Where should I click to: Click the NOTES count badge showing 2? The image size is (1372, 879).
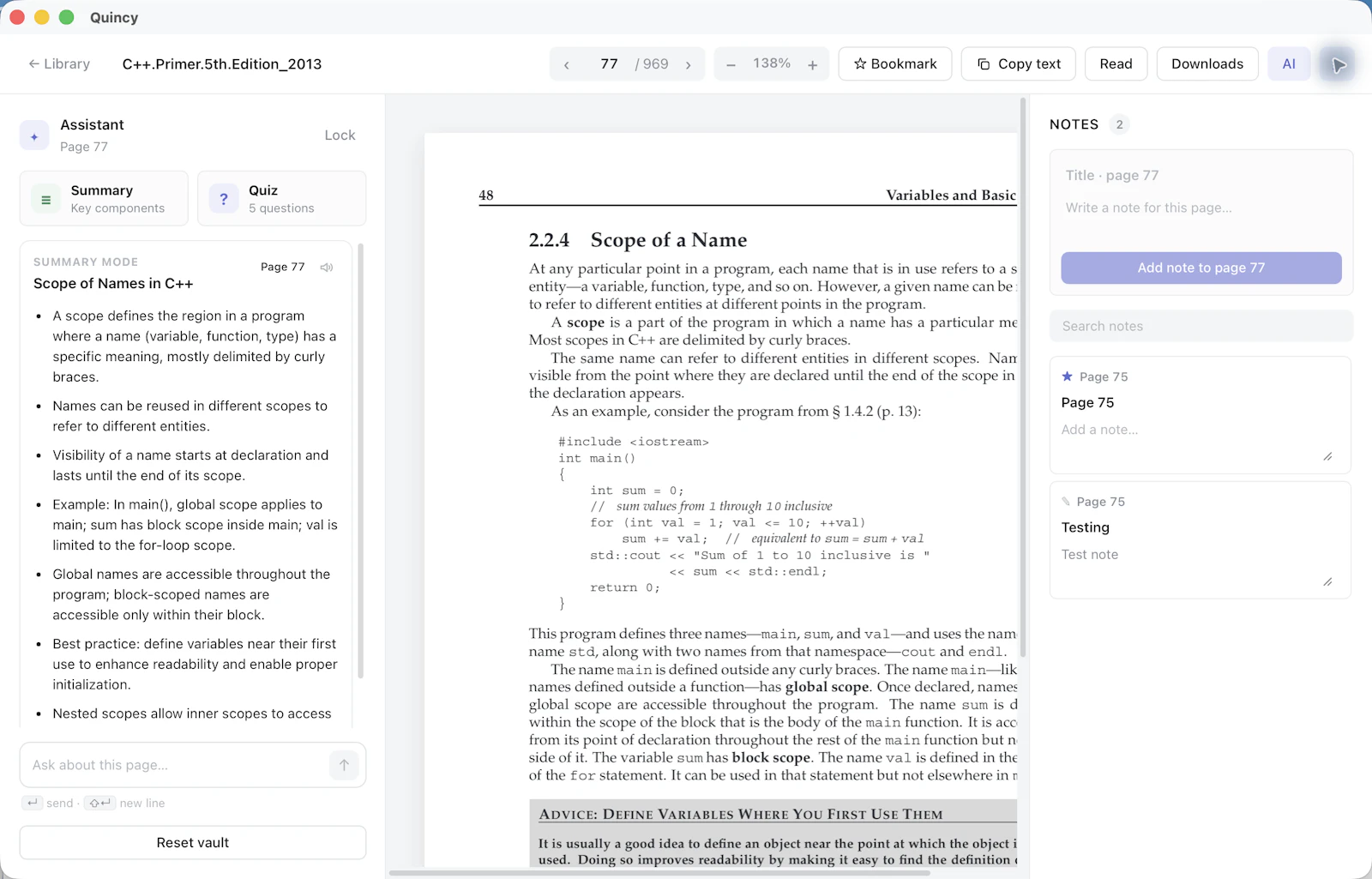[x=1119, y=124]
